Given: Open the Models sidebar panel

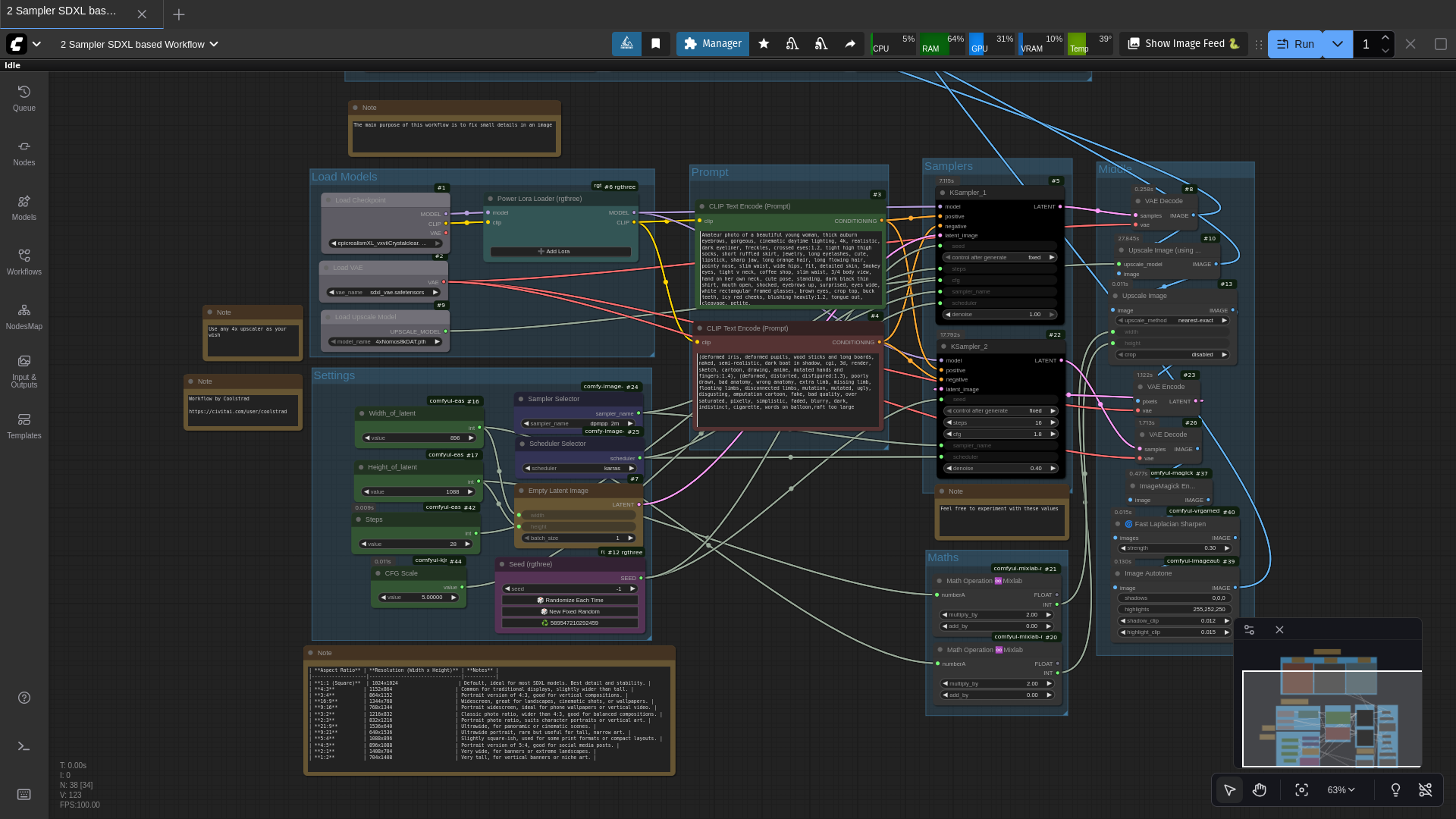Looking at the screenshot, I should [24, 207].
